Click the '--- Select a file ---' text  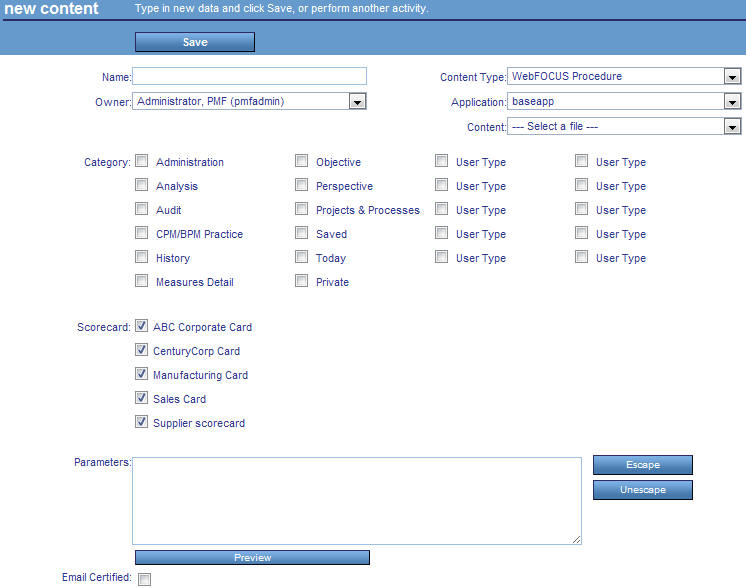555,127
